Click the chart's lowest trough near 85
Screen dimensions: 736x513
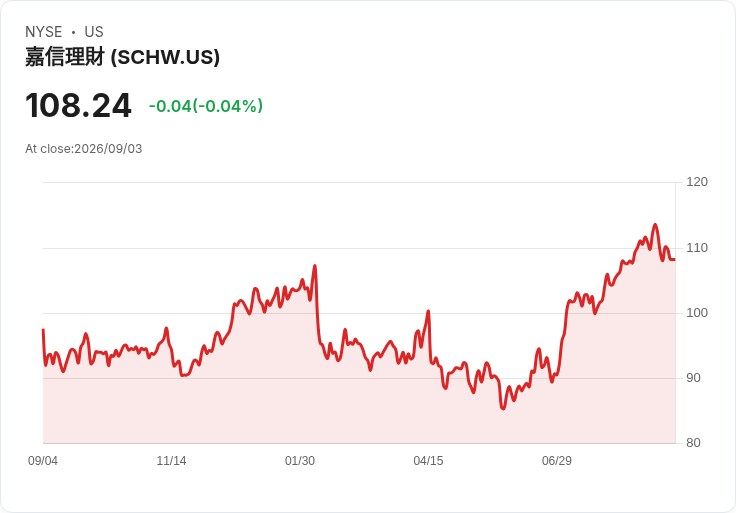[503, 408]
